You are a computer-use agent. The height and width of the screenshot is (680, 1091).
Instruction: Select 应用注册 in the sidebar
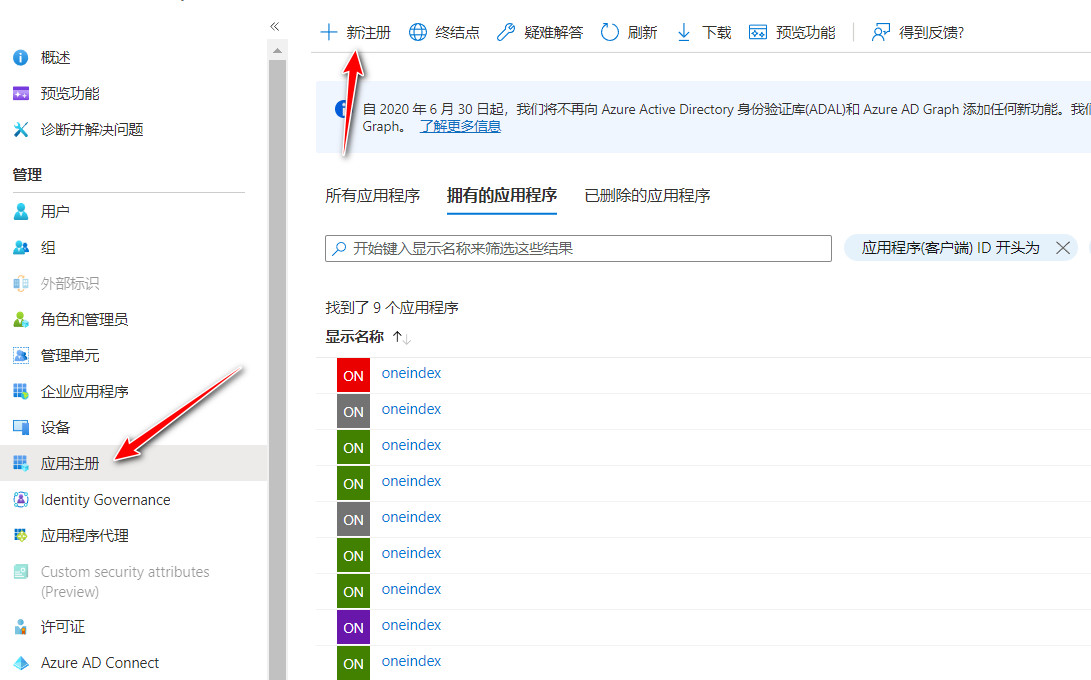pyautogui.click(x=134, y=463)
